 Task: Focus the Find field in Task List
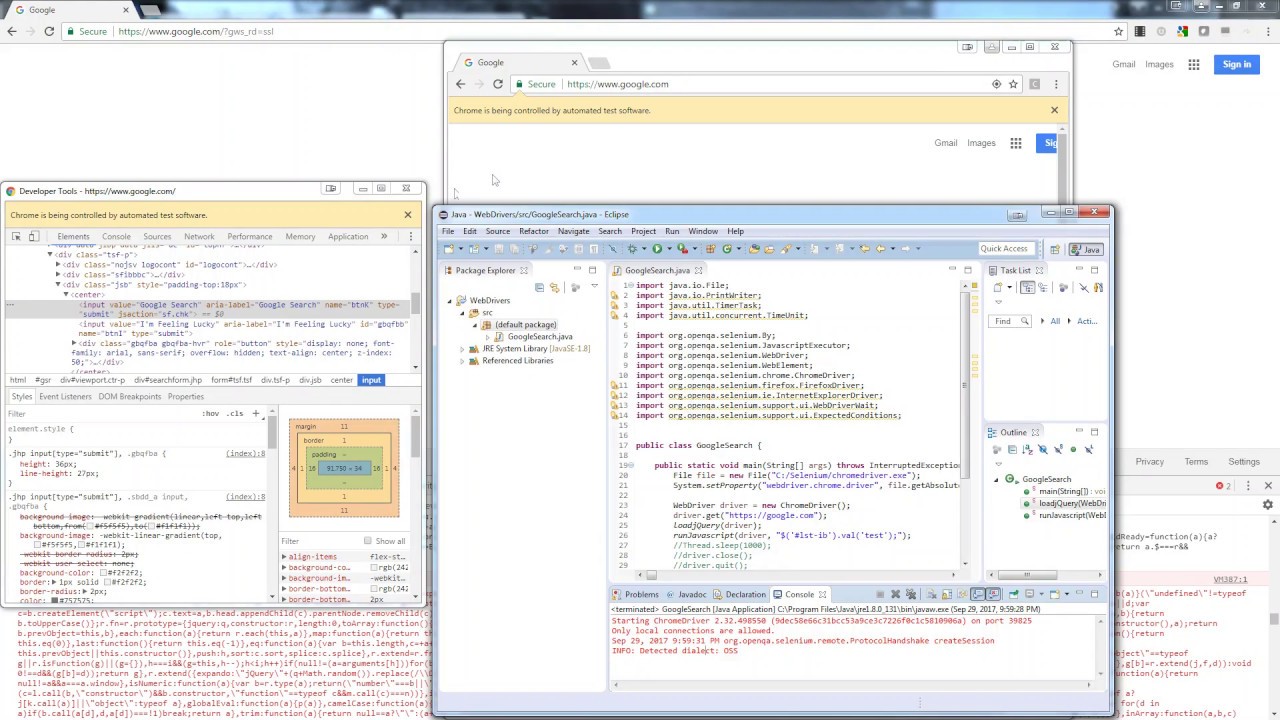tap(1012, 321)
